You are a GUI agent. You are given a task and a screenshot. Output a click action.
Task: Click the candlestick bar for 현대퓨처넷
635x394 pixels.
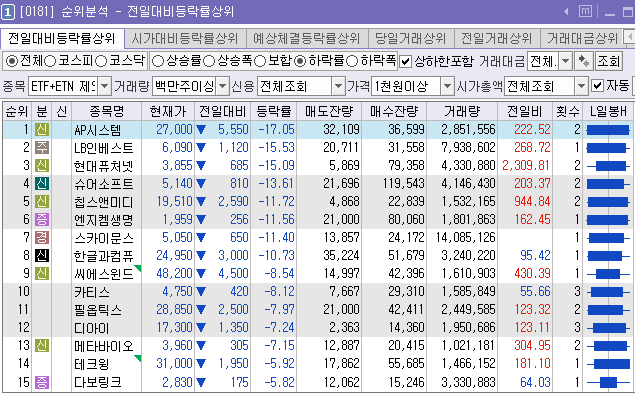tap(607, 166)
